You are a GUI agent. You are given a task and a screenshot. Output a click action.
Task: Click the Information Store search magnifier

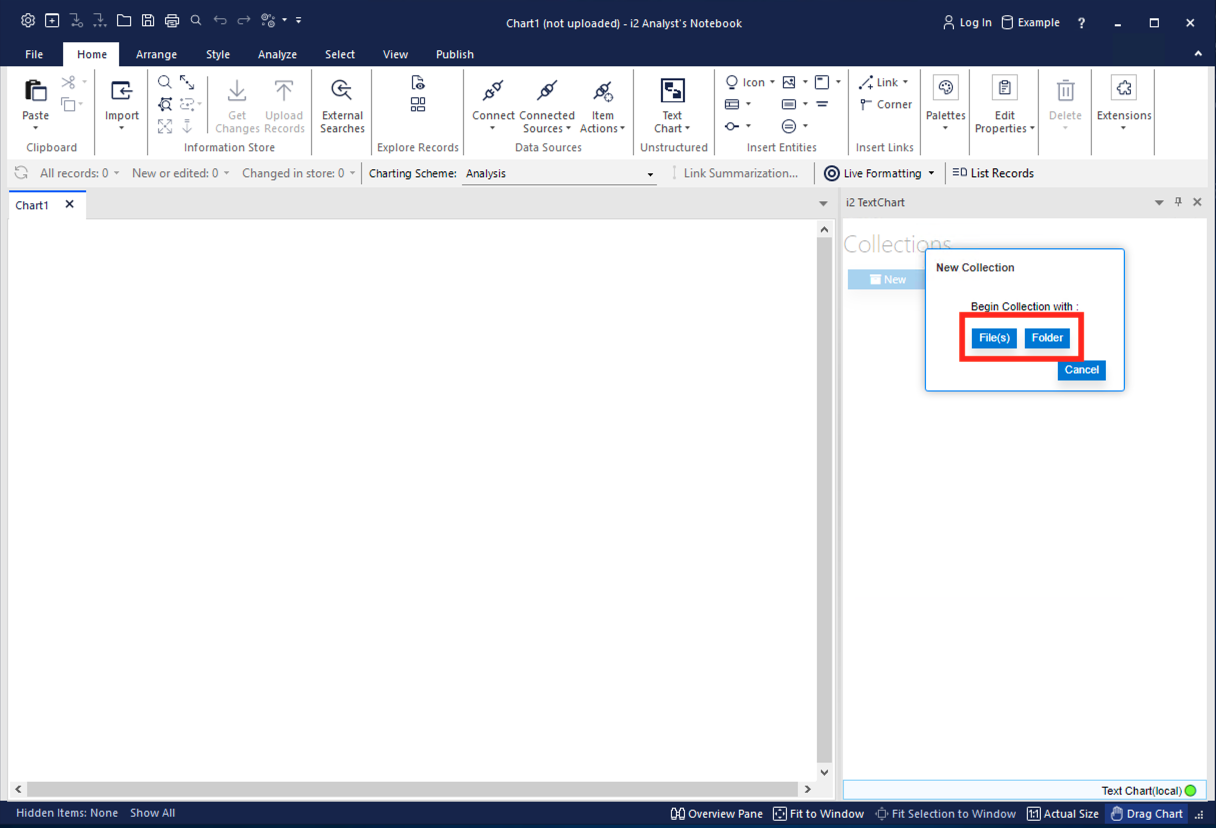[x=165, y=82]
